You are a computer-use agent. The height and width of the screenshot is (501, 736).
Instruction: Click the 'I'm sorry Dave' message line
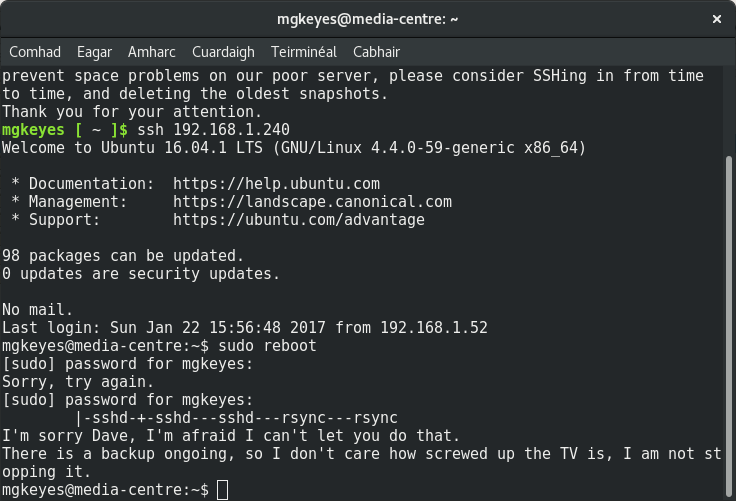pyautogui.click(x=231, y=436)
